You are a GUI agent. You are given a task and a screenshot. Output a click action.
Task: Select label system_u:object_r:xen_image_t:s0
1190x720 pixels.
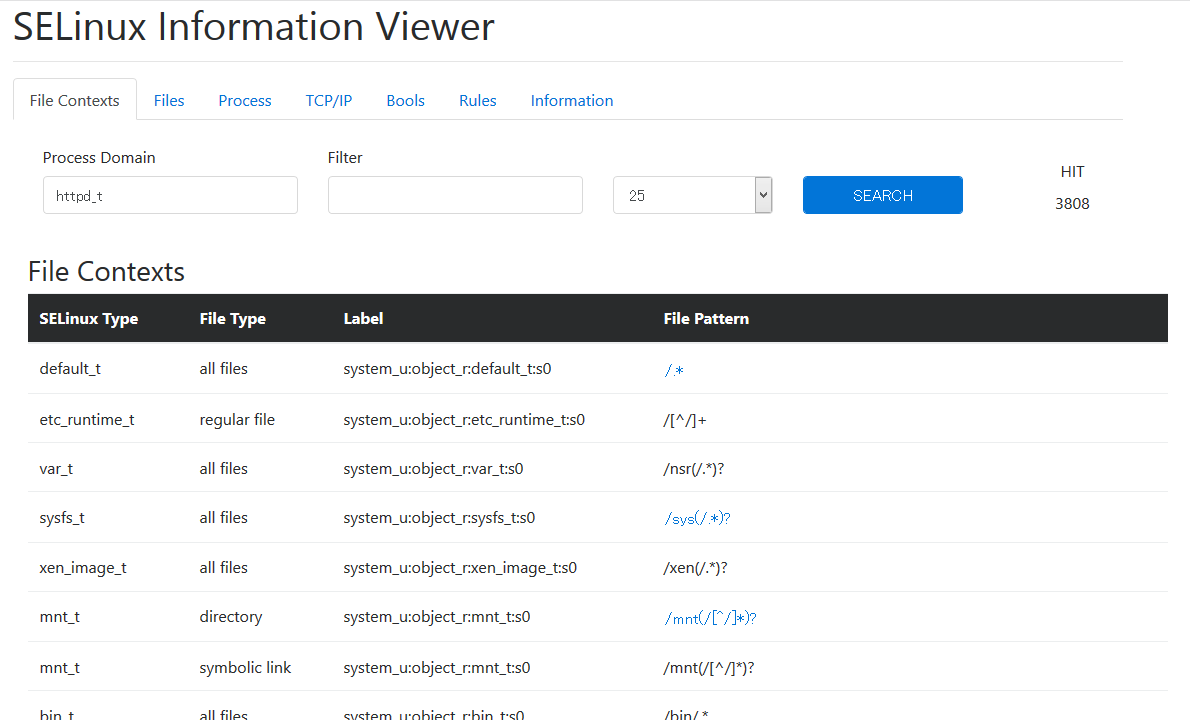[460, 568]
